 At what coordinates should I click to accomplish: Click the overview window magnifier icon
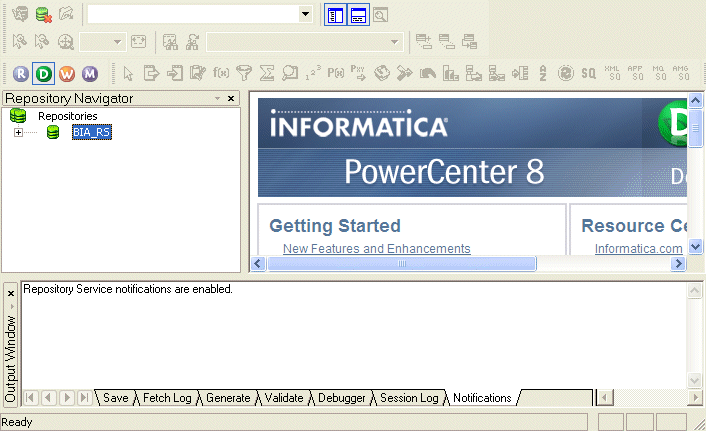380,15
